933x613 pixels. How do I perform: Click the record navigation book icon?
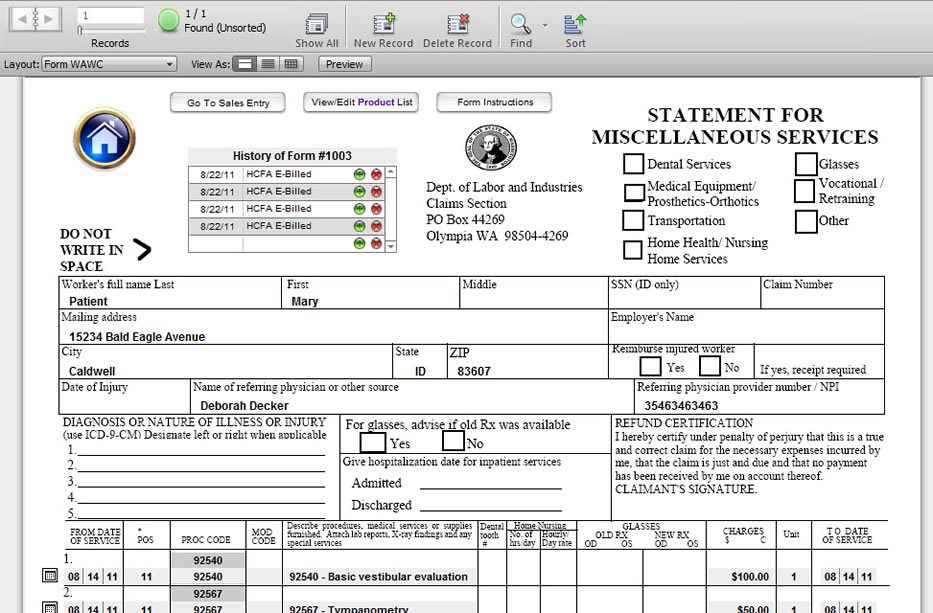tap(35, 19)
